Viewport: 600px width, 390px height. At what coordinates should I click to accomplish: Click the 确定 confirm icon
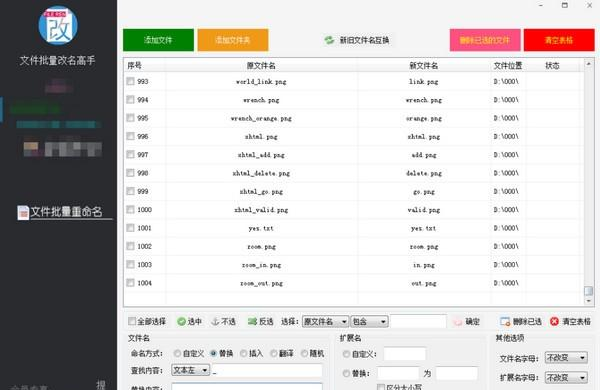tap(457, 321)
